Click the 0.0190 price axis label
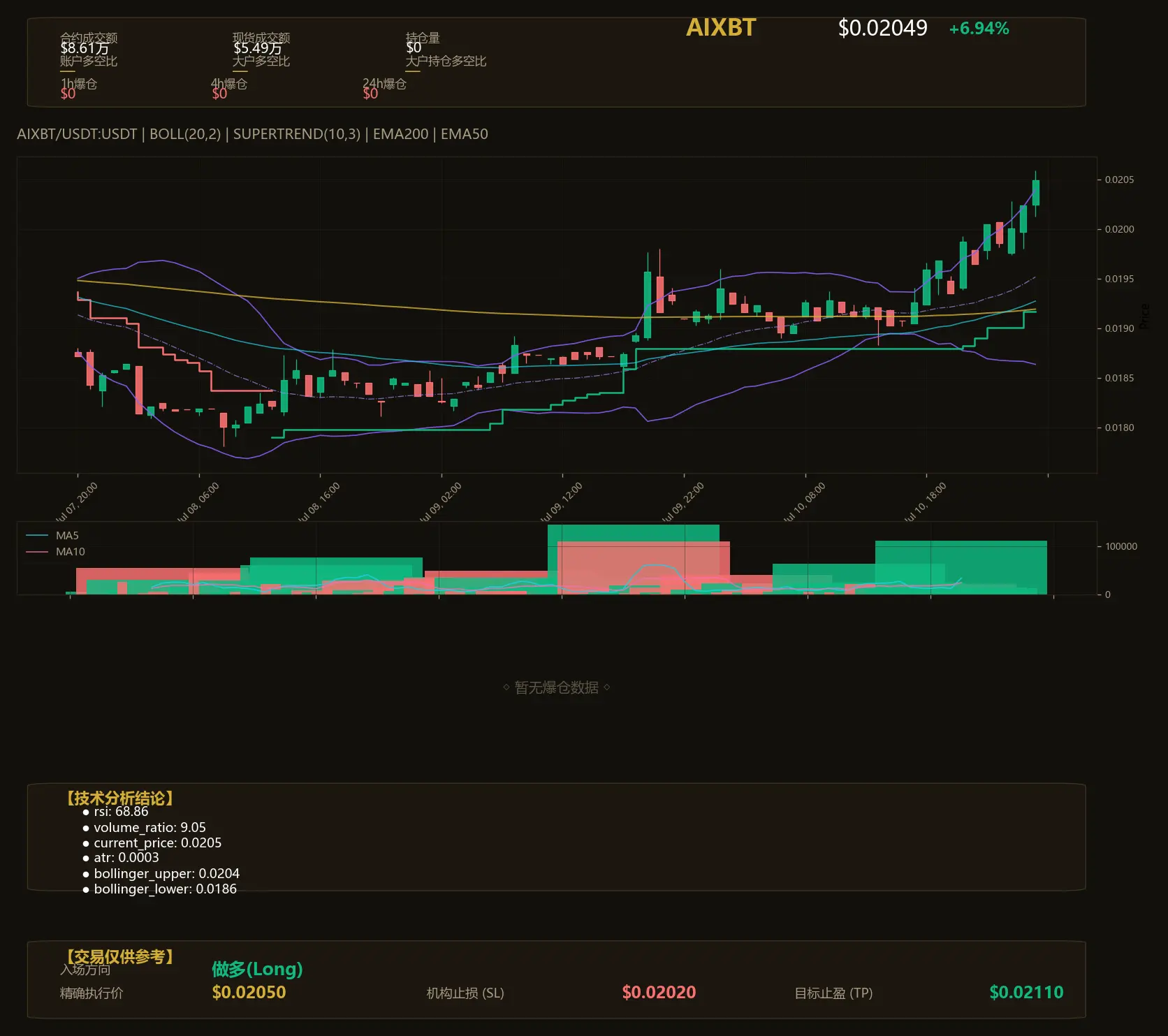This screenshot has width=1168, height=1036. pos(1119,328)
